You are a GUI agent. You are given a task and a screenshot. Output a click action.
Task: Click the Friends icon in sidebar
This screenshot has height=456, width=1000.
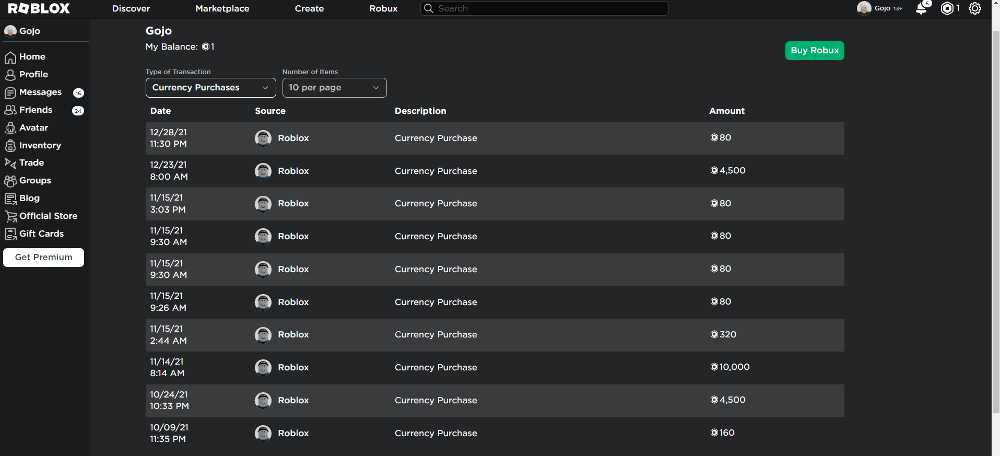(10, 110)
